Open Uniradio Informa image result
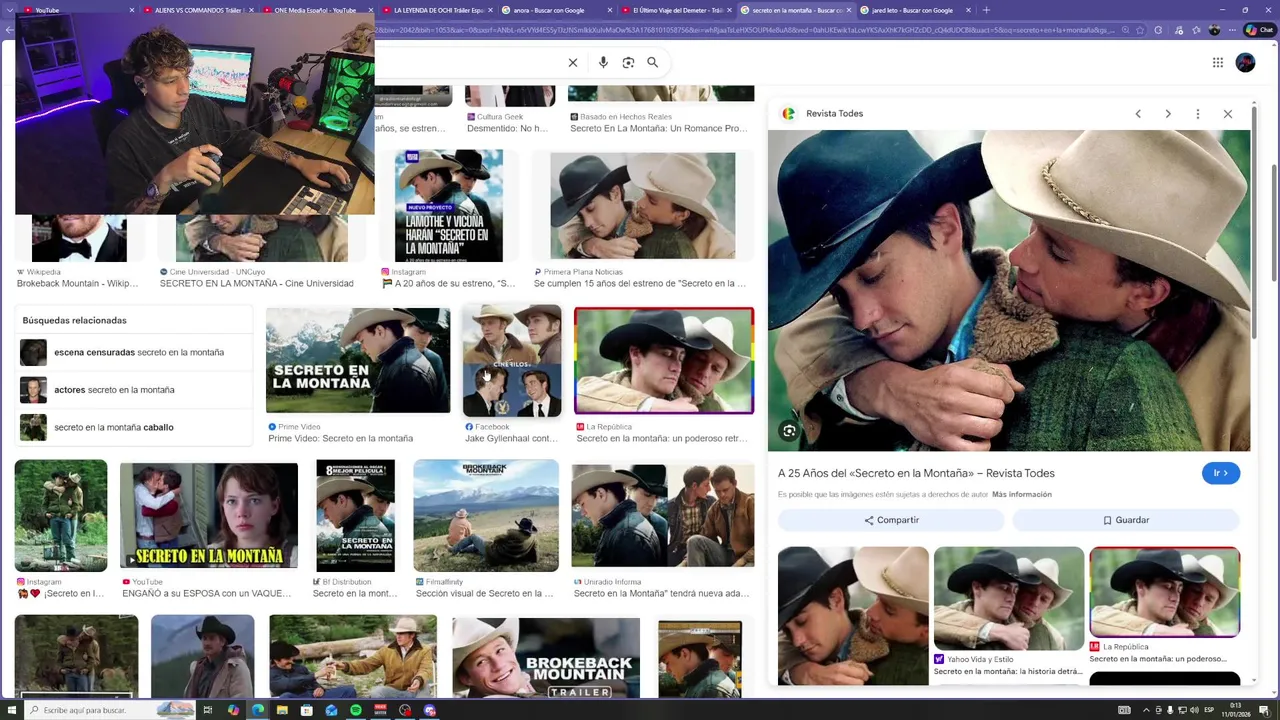 [x=663, y=516]
